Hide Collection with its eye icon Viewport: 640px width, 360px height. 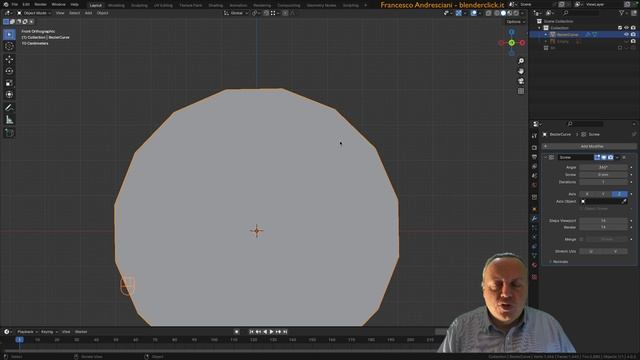click(626, 28)
